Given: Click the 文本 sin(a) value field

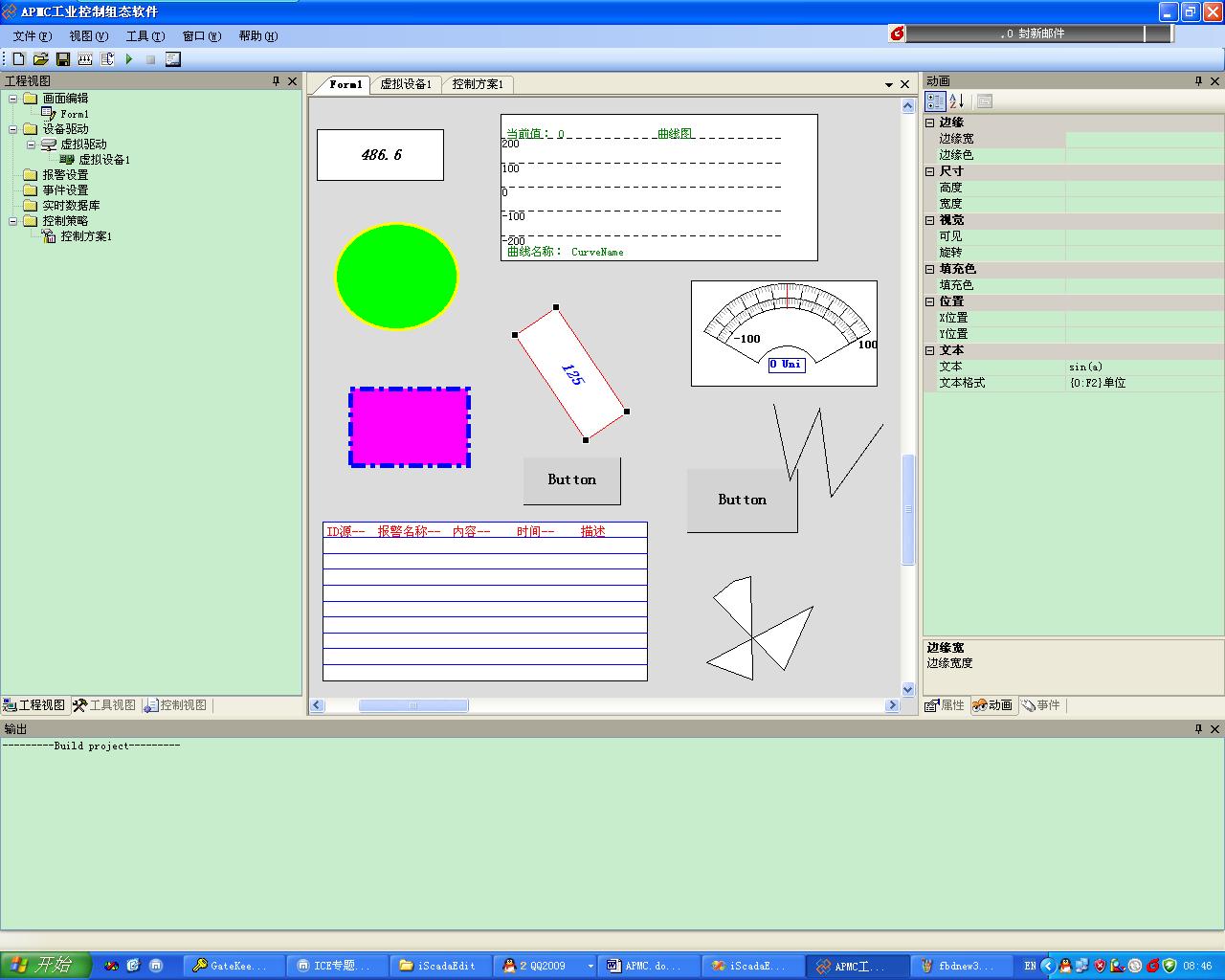Looking at the screenshot, I should [x=1145, y=367].
